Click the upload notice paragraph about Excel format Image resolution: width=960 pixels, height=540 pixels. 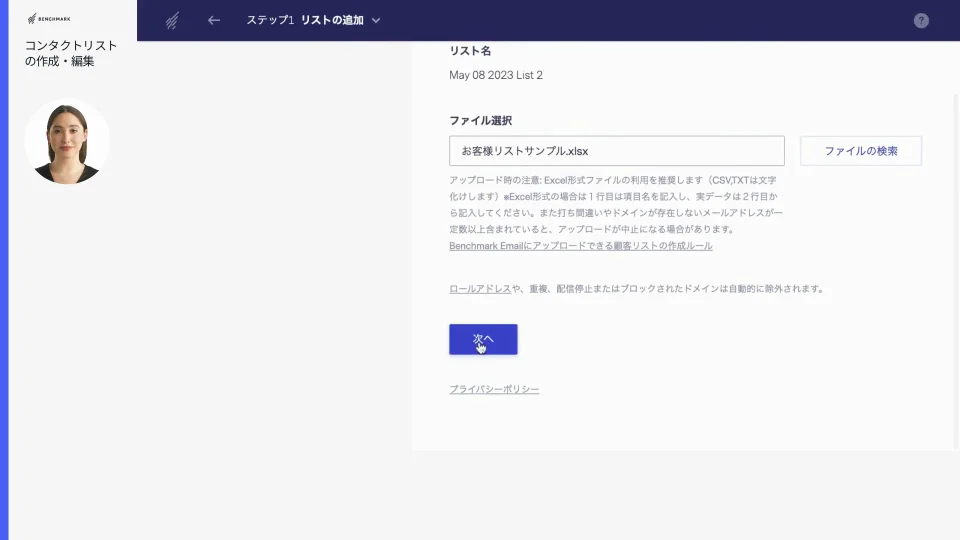click(616, 204)
